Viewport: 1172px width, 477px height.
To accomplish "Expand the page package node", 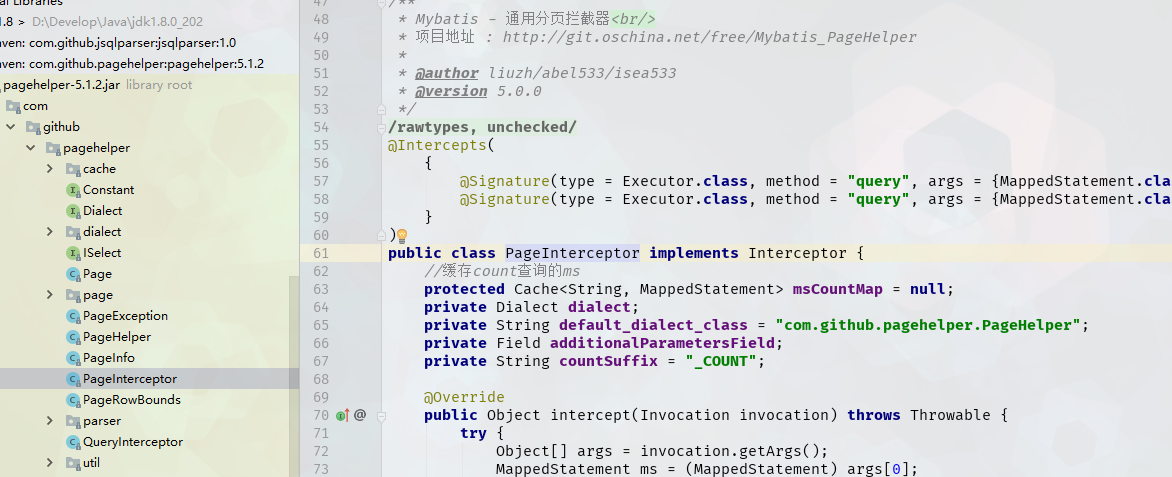I will click(x=50, y=295).
